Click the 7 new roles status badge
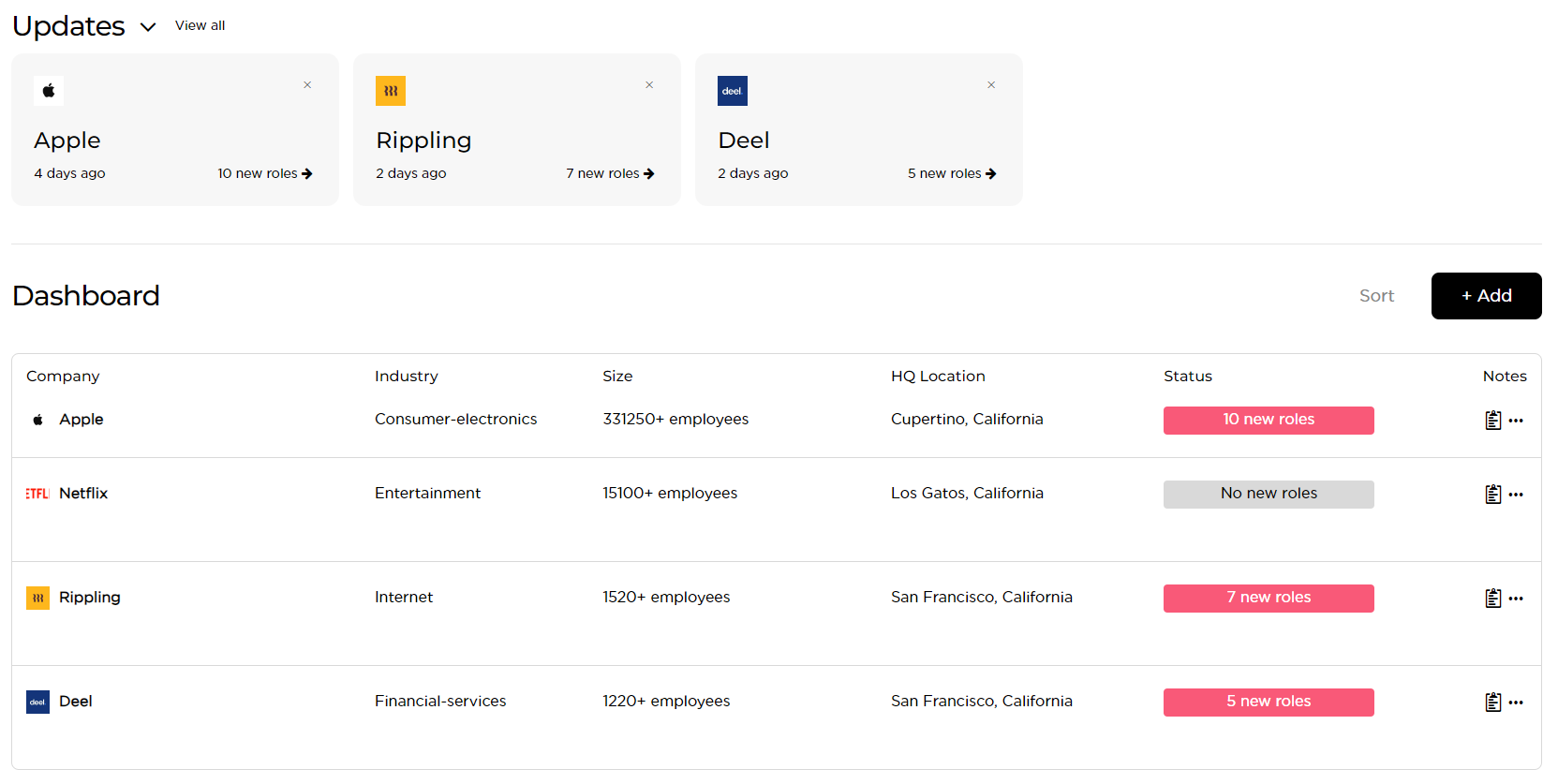 1269,599
